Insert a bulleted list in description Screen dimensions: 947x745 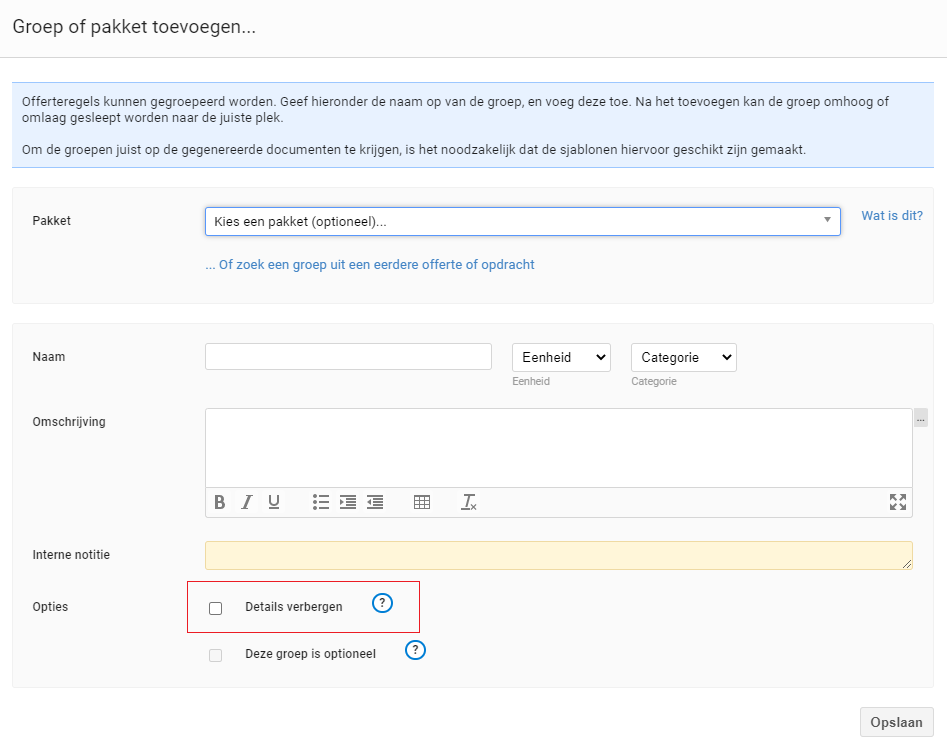point(321,502)
